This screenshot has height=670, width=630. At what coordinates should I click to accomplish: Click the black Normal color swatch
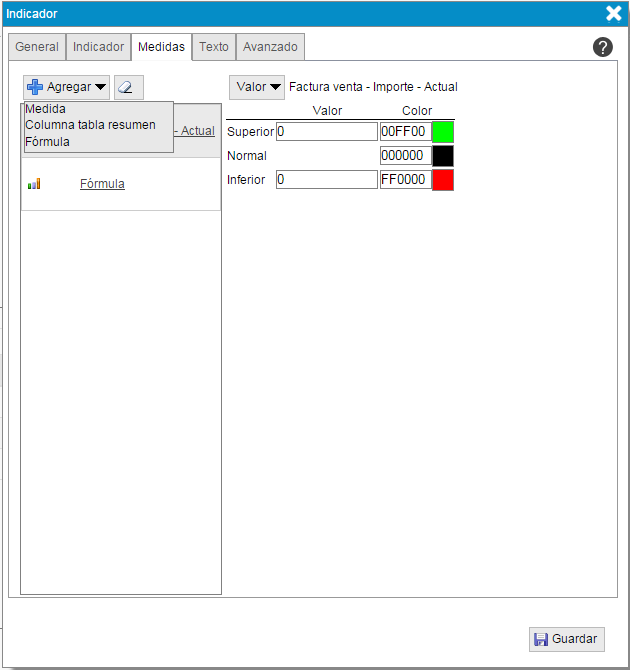(x=443, y=156)
